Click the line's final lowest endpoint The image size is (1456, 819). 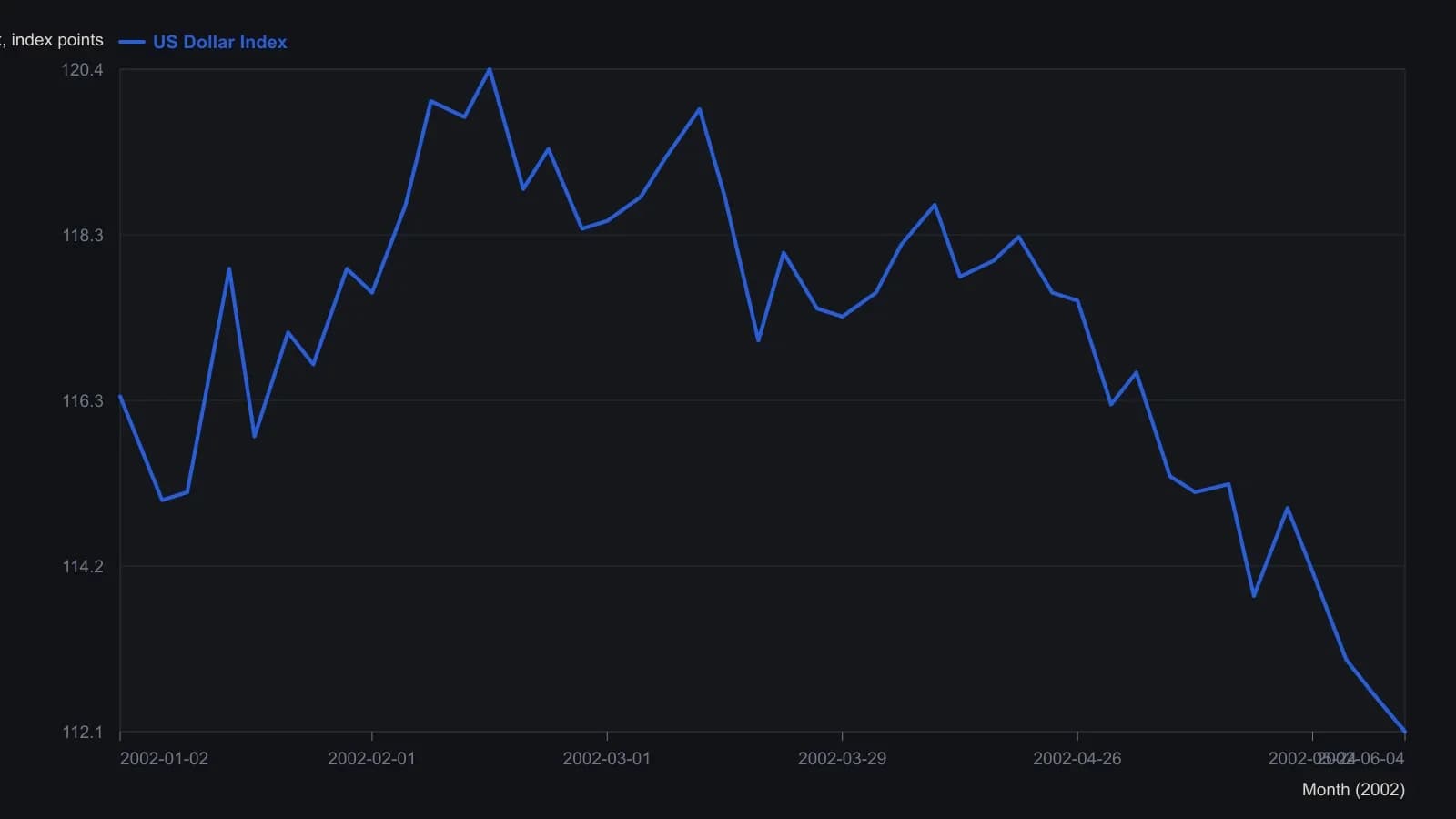click(1405, 732)
